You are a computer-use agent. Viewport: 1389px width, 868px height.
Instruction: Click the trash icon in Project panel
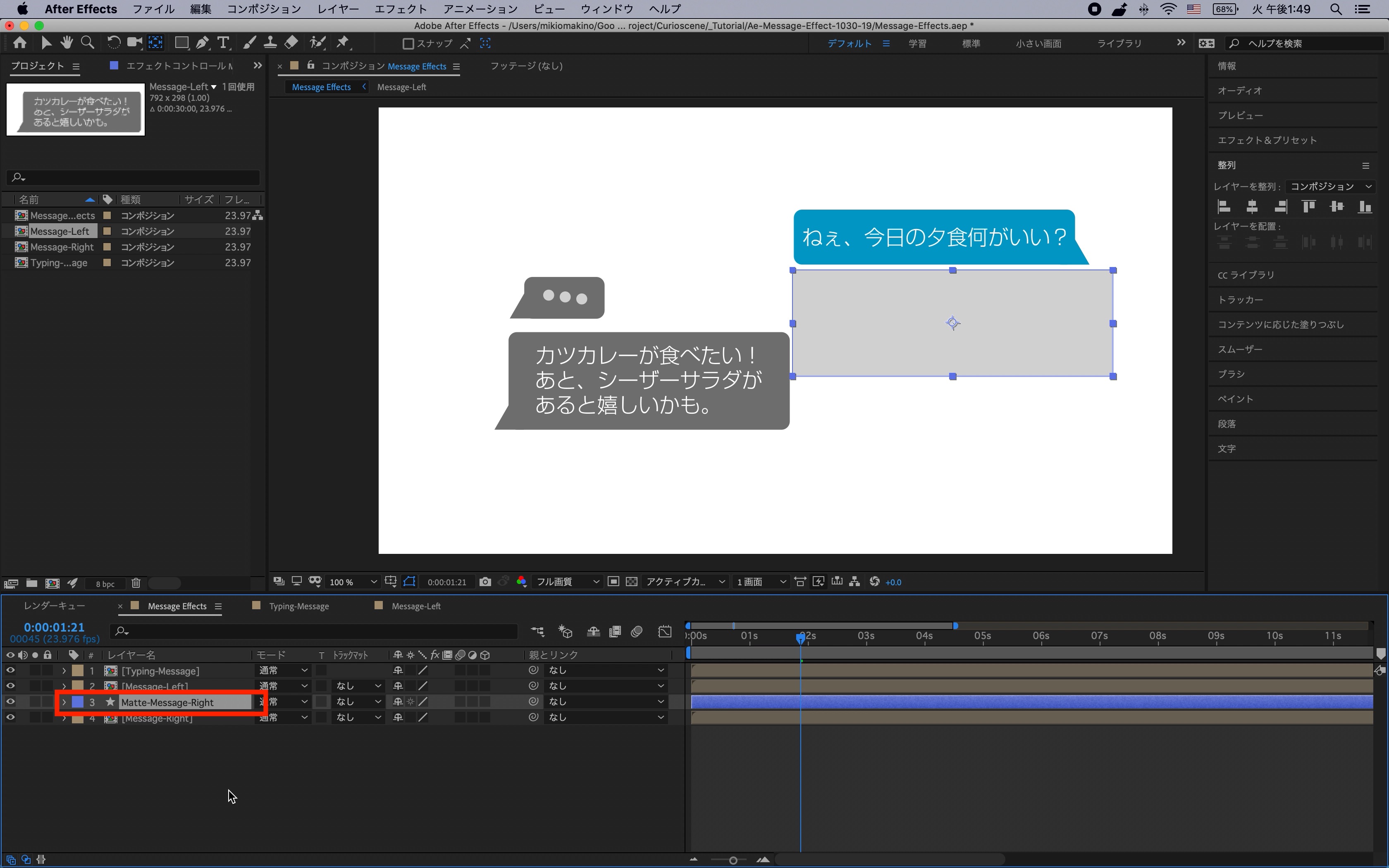click(136, 583)
